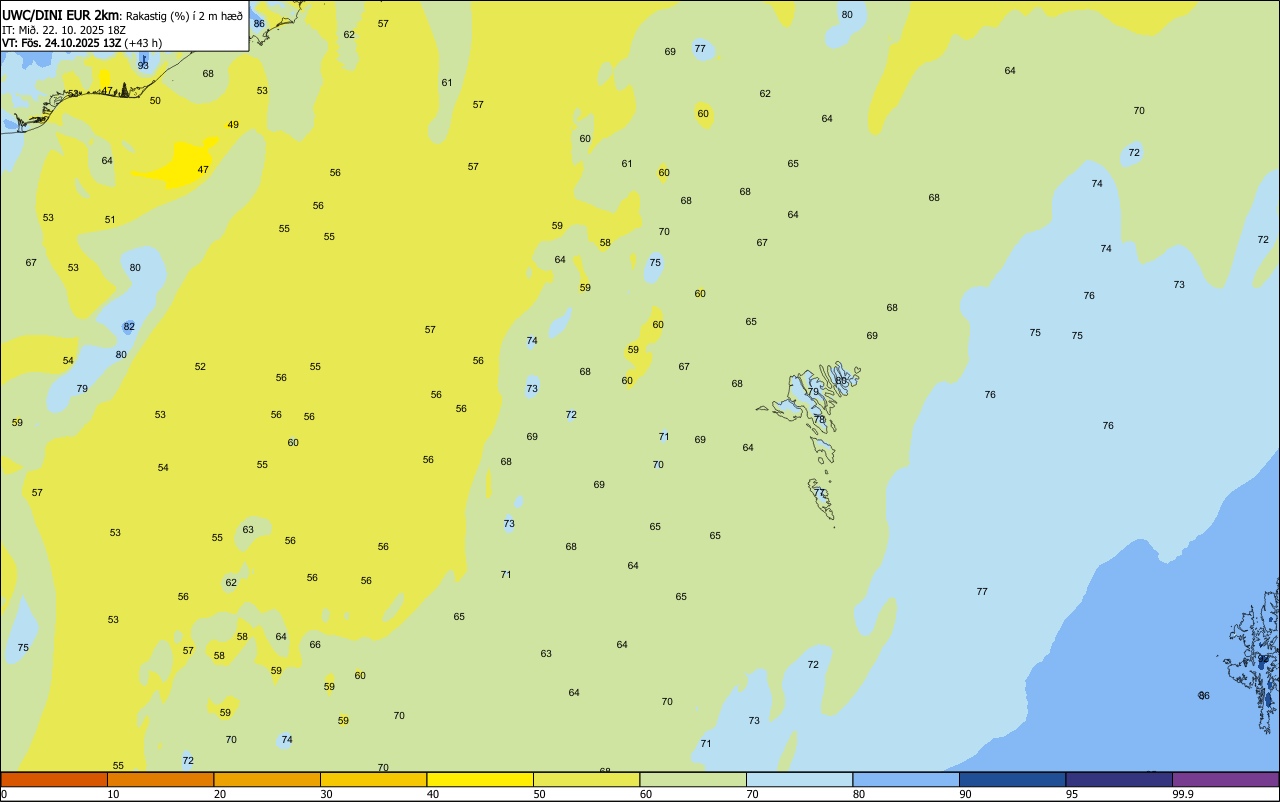Image resolution: width=1280 pixels, height=802 pixels.
Task: Click the map humidity value '93'
Action: click(x=143, y=65)
